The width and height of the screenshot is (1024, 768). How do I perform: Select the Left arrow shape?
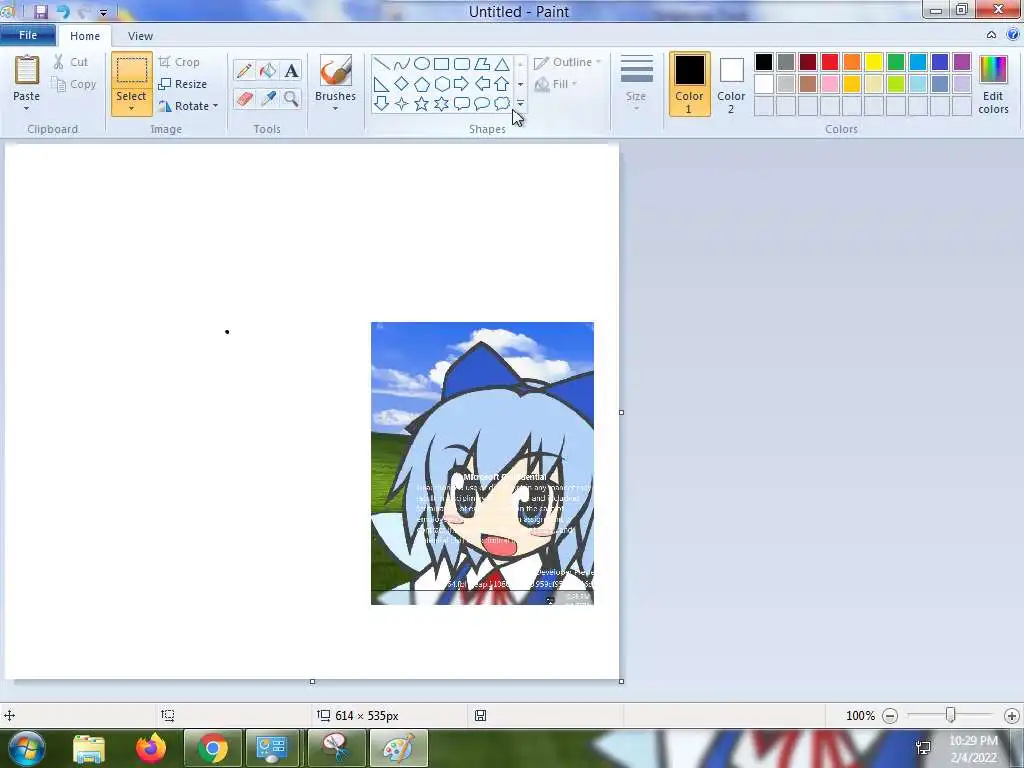[x=482, y=84]
